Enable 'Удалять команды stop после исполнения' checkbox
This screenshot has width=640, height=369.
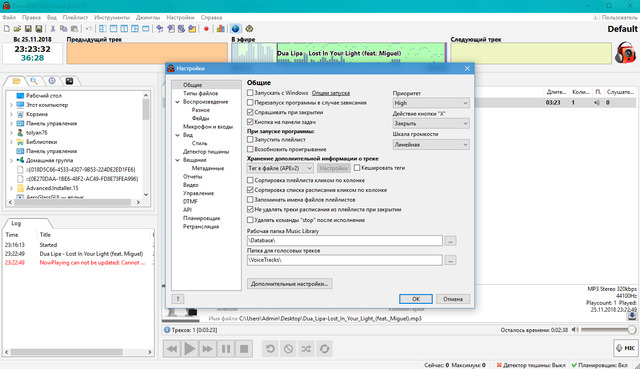250,220
